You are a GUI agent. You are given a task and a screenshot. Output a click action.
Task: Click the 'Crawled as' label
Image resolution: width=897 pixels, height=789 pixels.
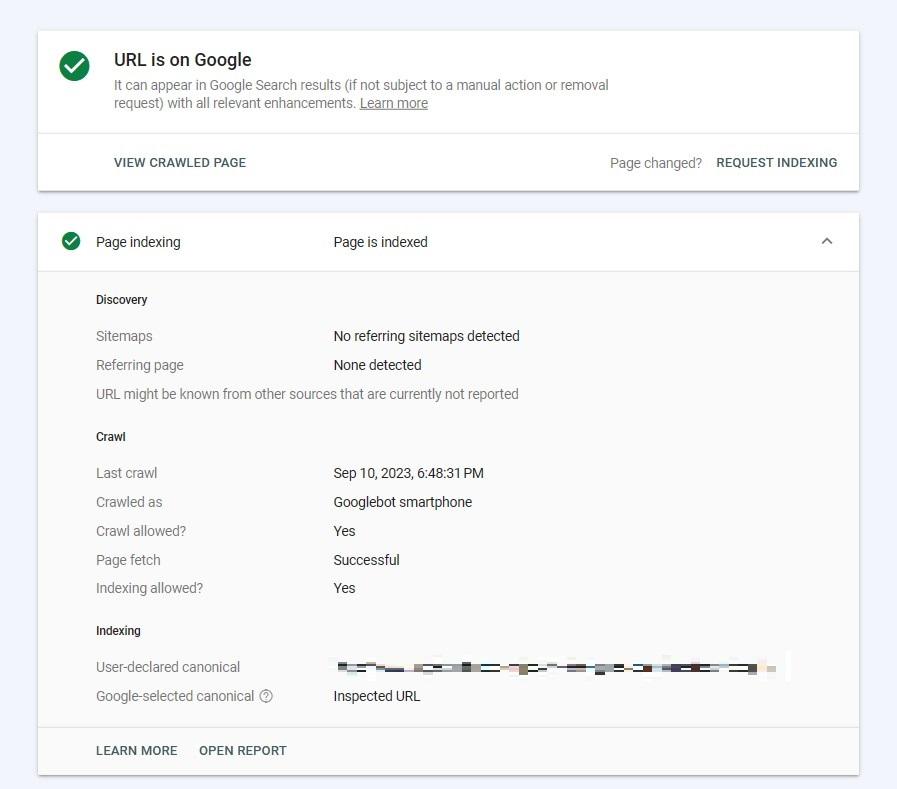point(129,502)
